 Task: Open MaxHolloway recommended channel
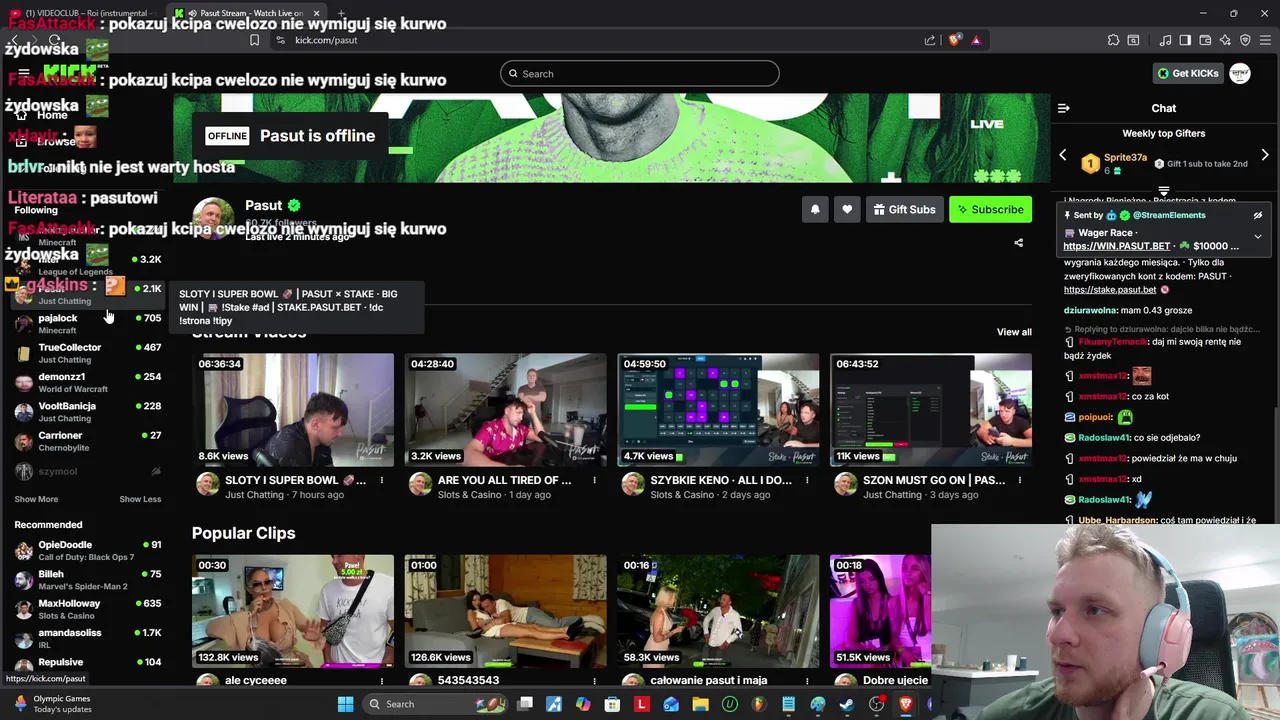[x=88, y=609]
